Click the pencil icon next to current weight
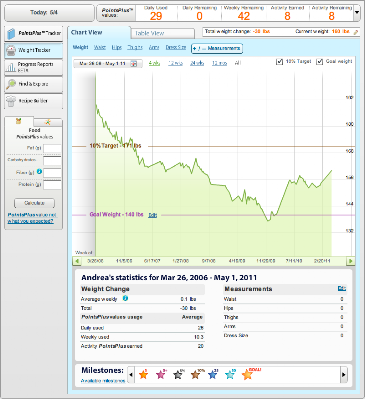The image size is (365, 400). point(356,32)
